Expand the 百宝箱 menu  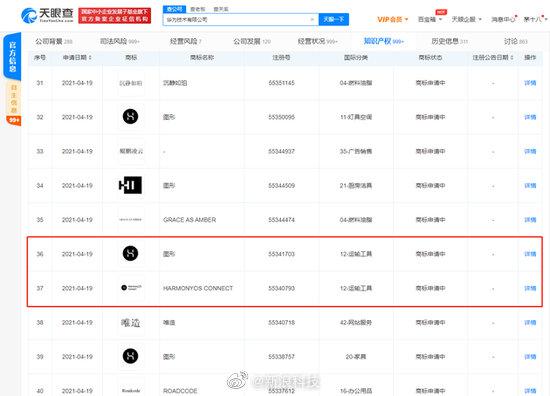pyautogui.click(x=430, y=19)
